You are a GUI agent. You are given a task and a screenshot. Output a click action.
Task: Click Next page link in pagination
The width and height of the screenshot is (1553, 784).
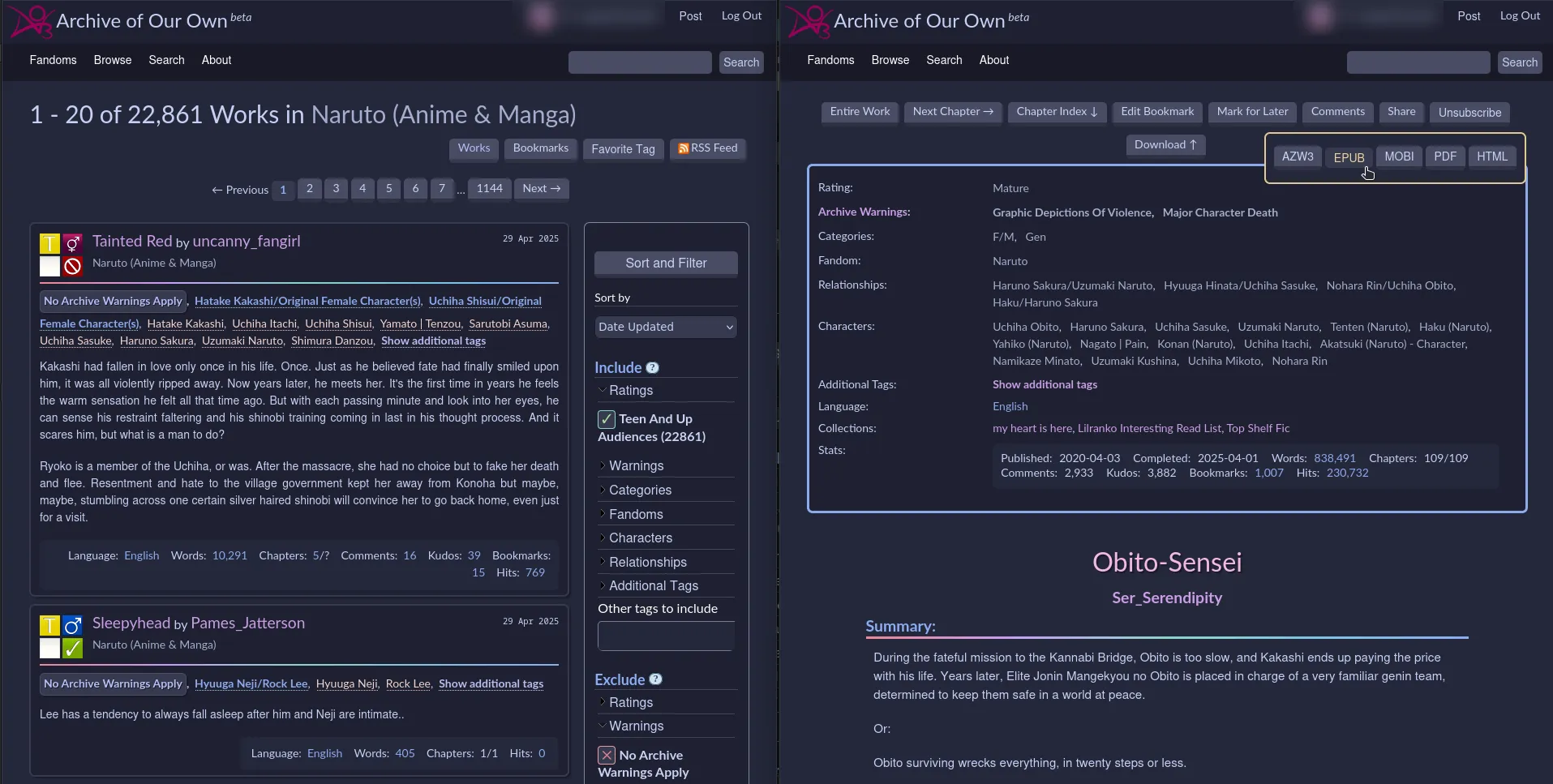541,189
